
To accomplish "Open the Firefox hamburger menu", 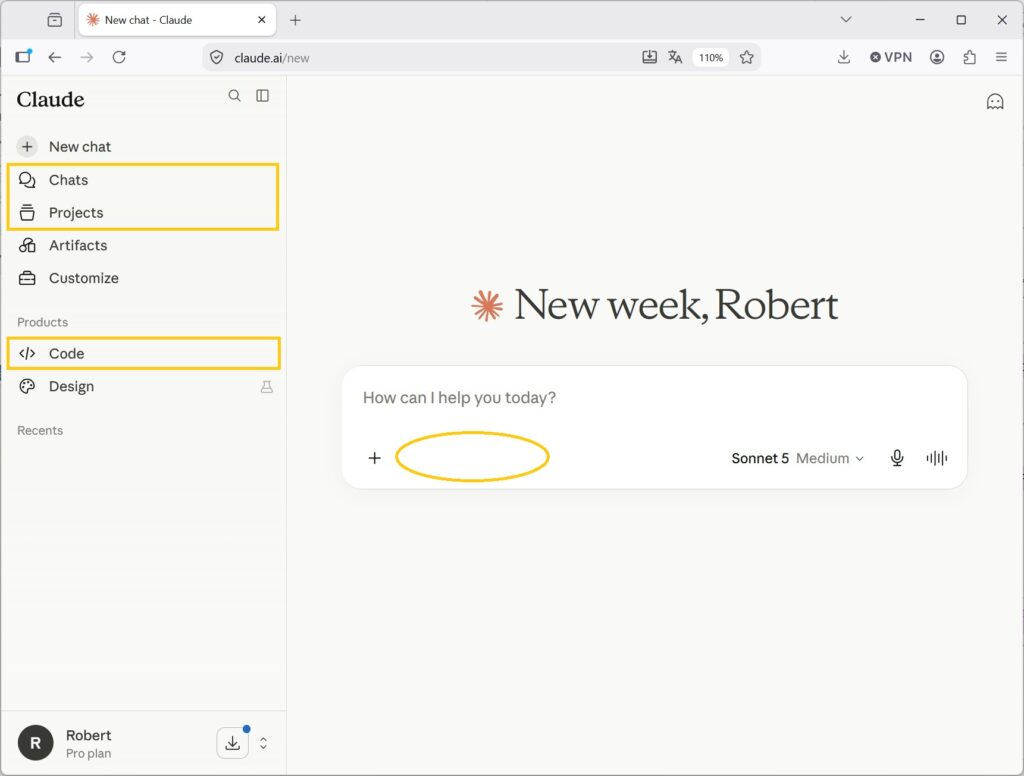I will click(x=1001, y=57).
